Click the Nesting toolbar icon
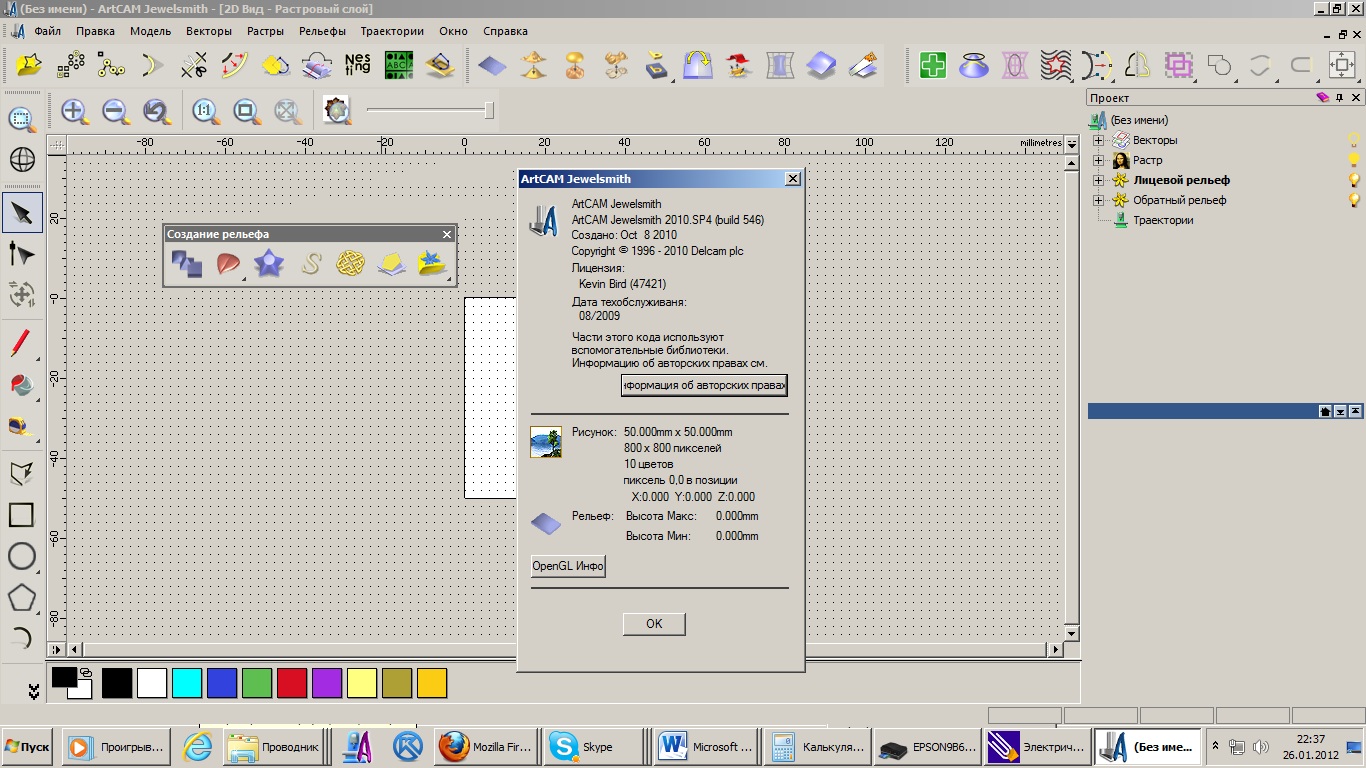This screenshot has width=1366, height=768. [x=357, y=66]
